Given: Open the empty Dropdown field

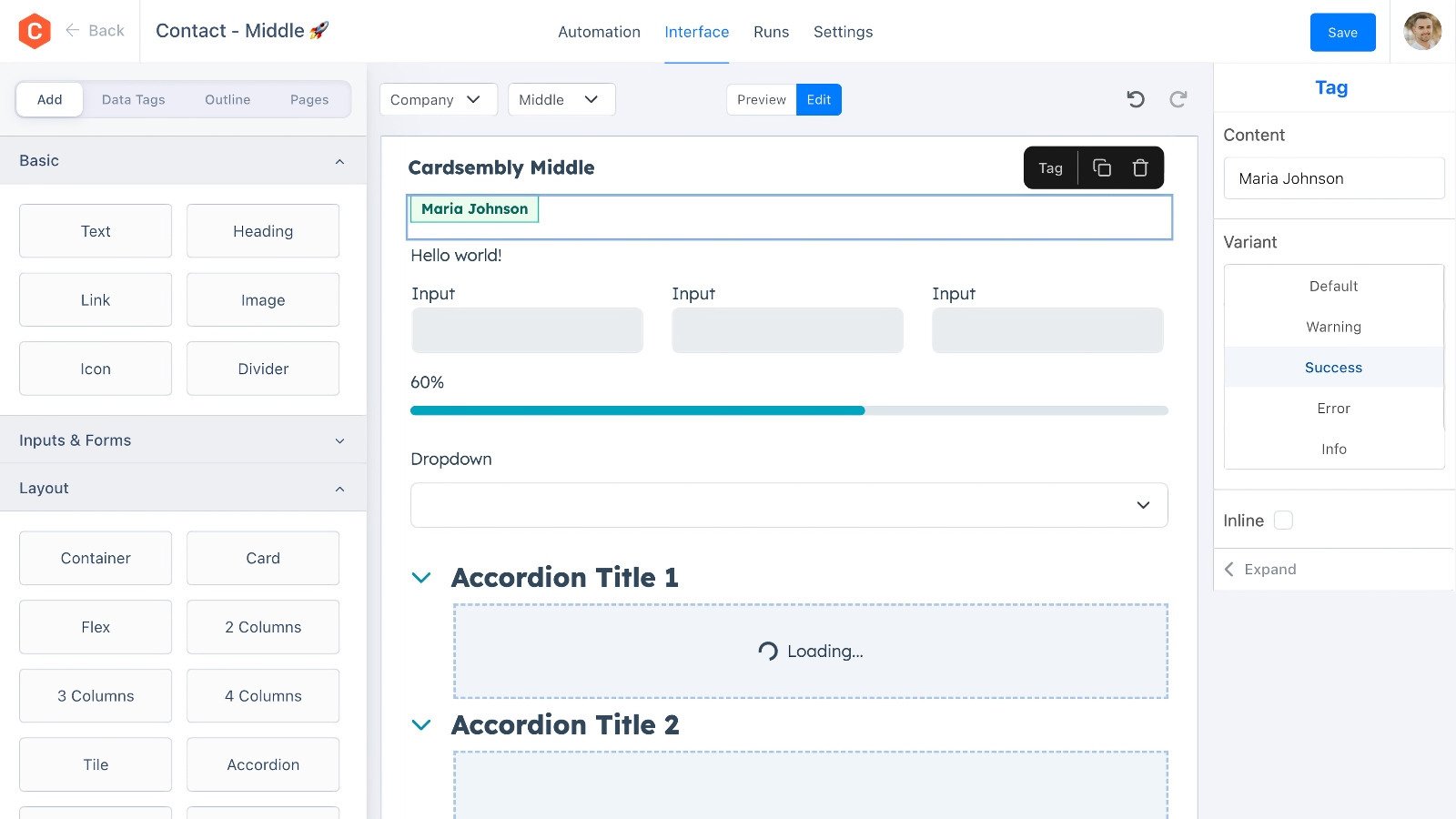Looking at the screenshot, I should (788, 505).
